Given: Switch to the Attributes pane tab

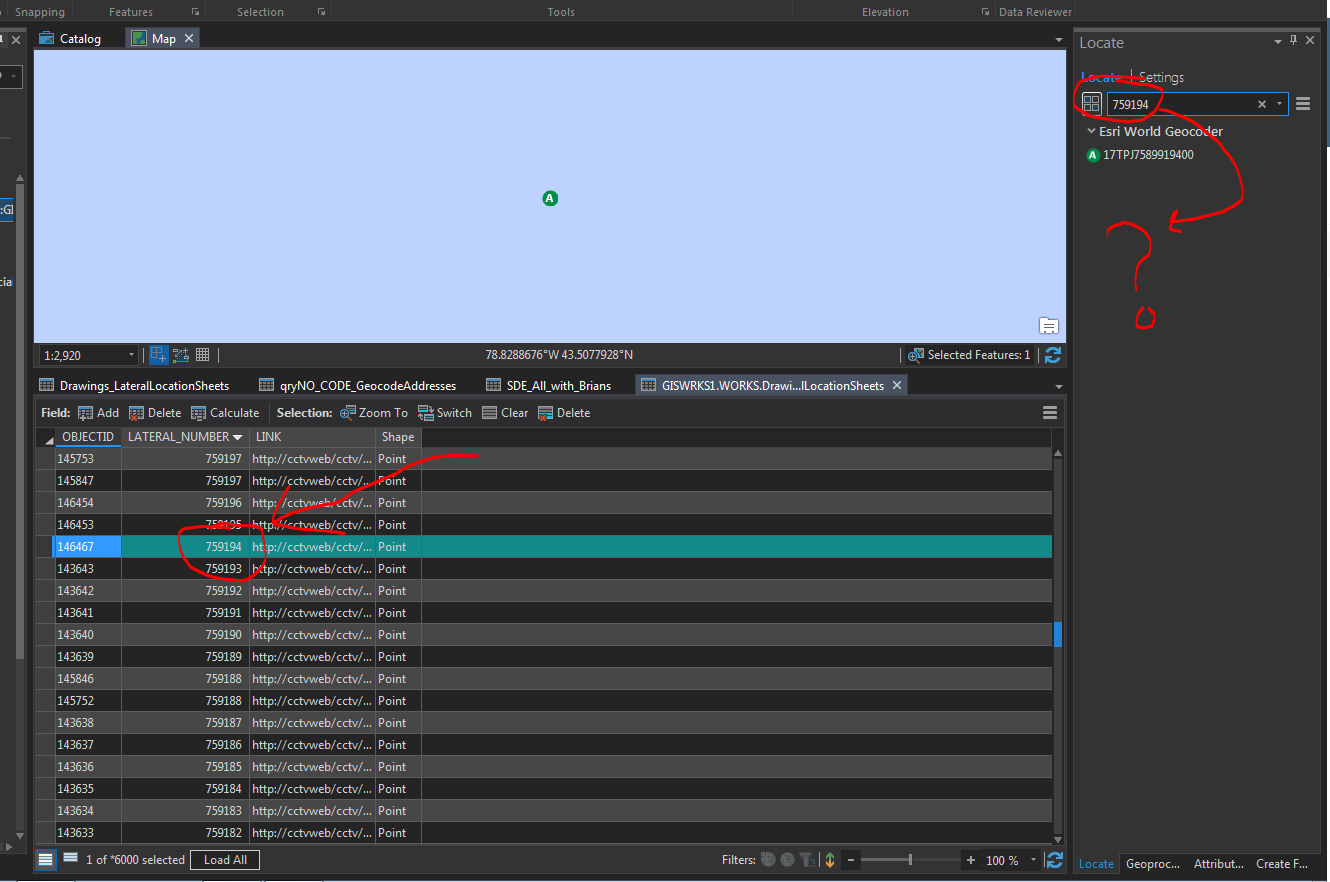Looking at the screenshot, I should 1219,864.
